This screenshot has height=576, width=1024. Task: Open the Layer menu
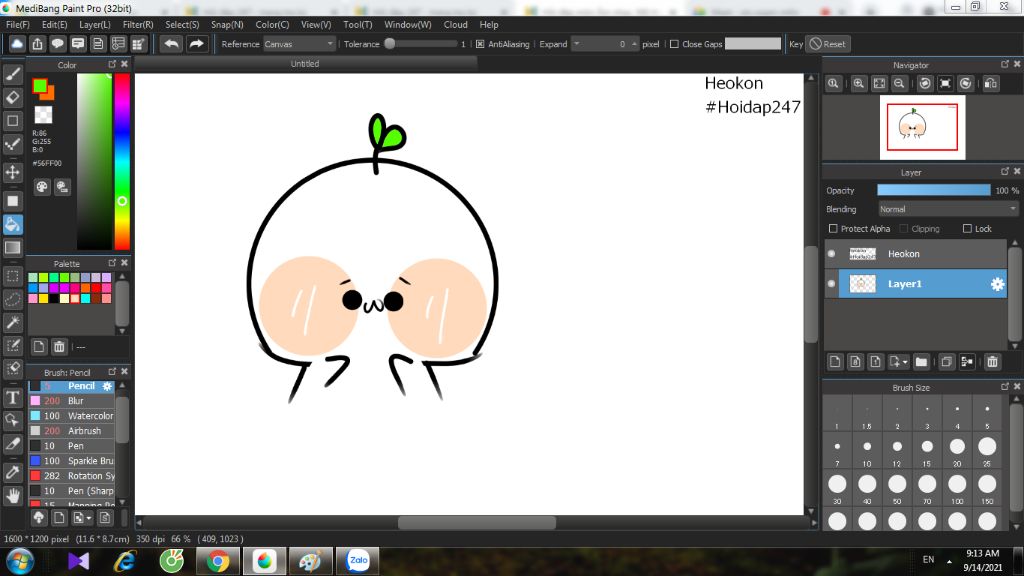click(x=95, y=24)
